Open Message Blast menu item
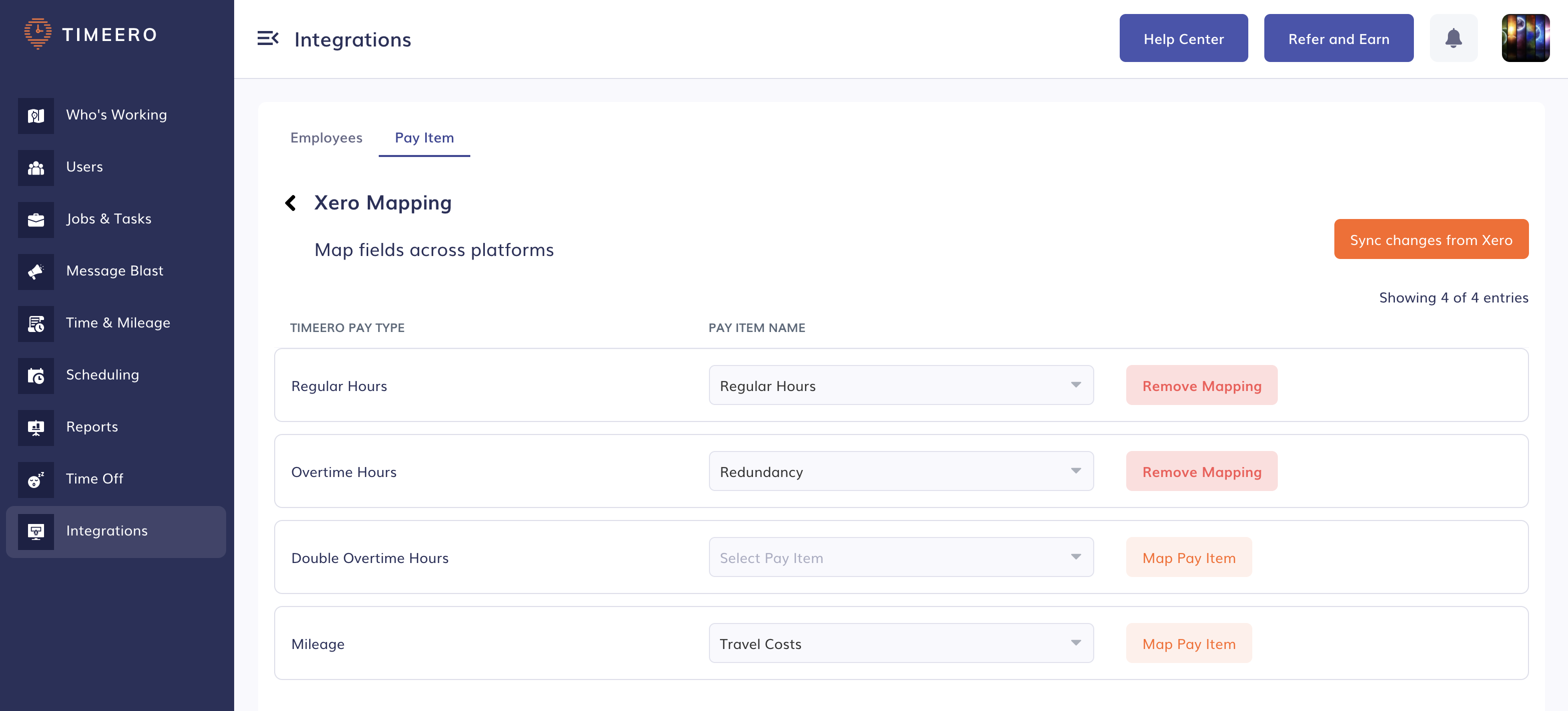Image resolution: width=1568 pixels, height=711 pixels. (116, 271)
